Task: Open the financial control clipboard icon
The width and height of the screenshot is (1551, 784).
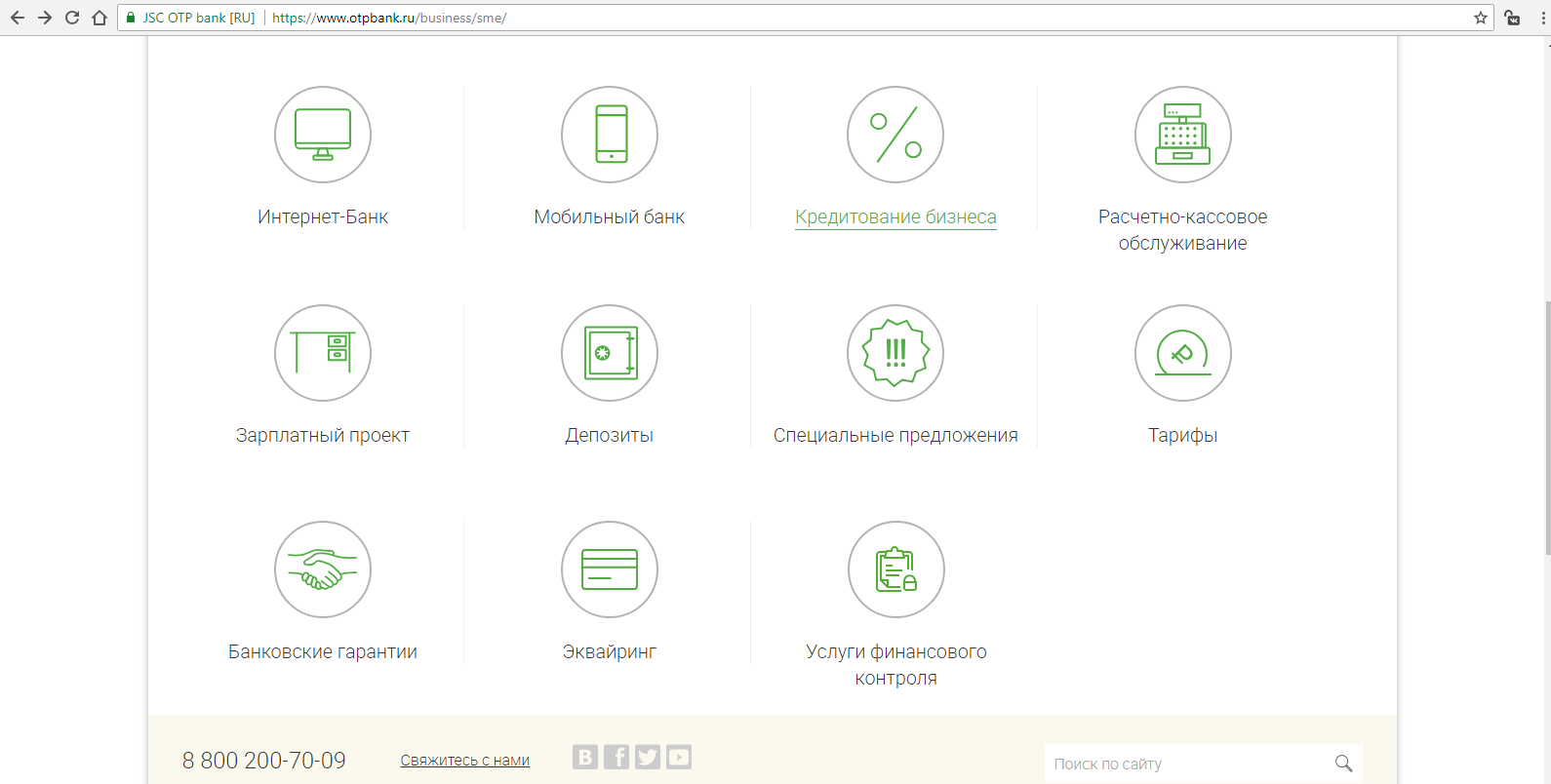Action: point(895,569)
